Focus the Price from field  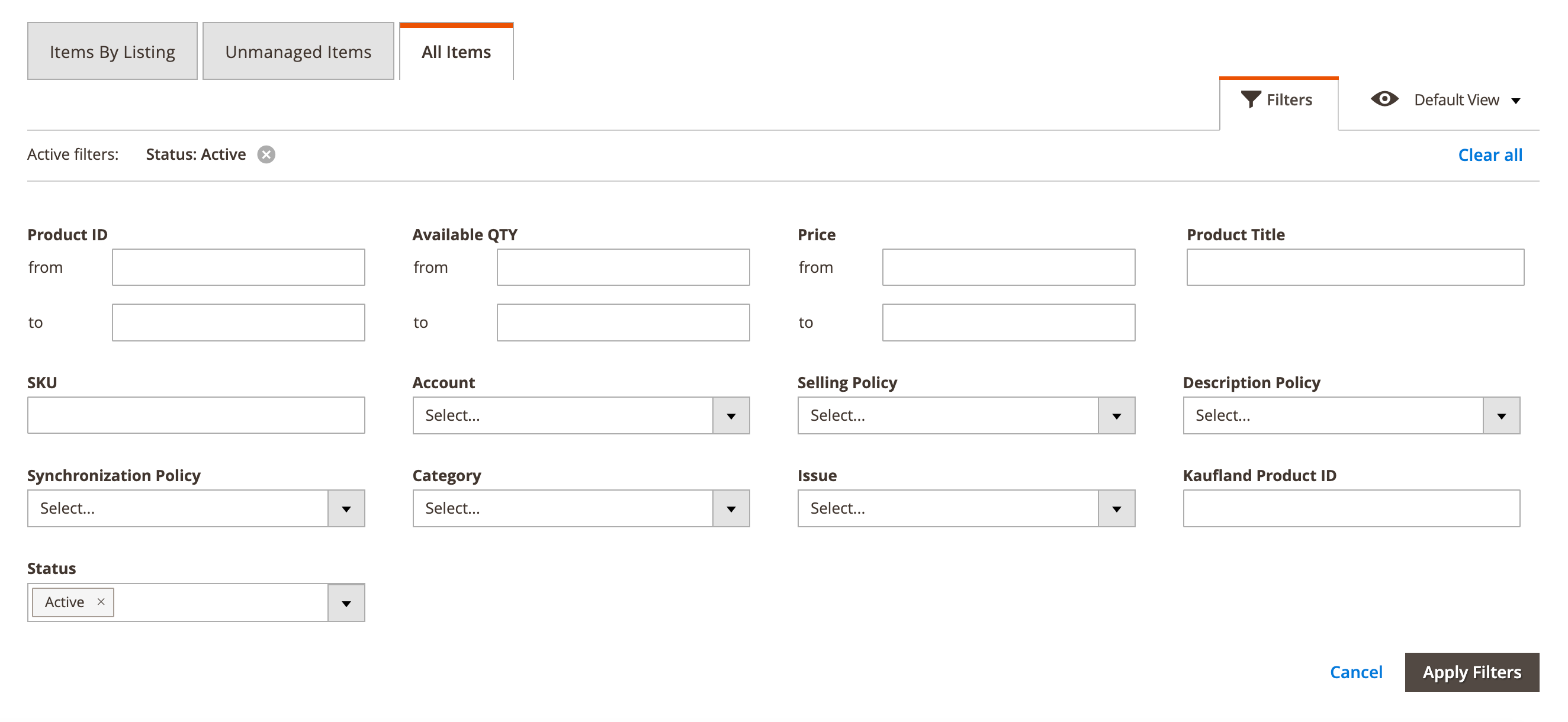(1008, 267)
